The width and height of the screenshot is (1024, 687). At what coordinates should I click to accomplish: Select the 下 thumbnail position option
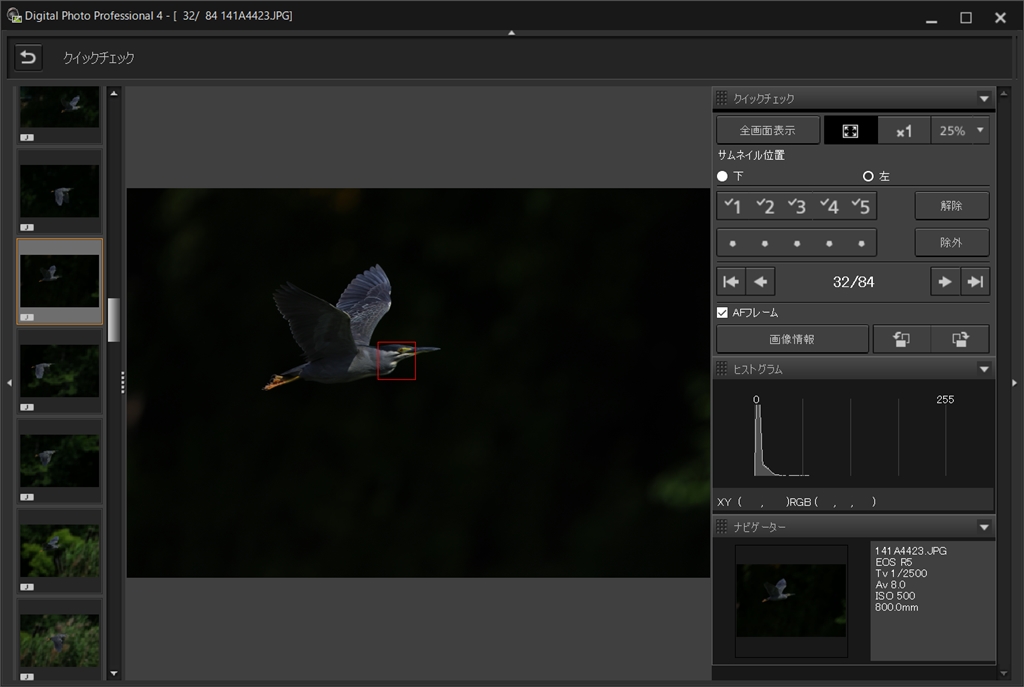tap(723, 176)
